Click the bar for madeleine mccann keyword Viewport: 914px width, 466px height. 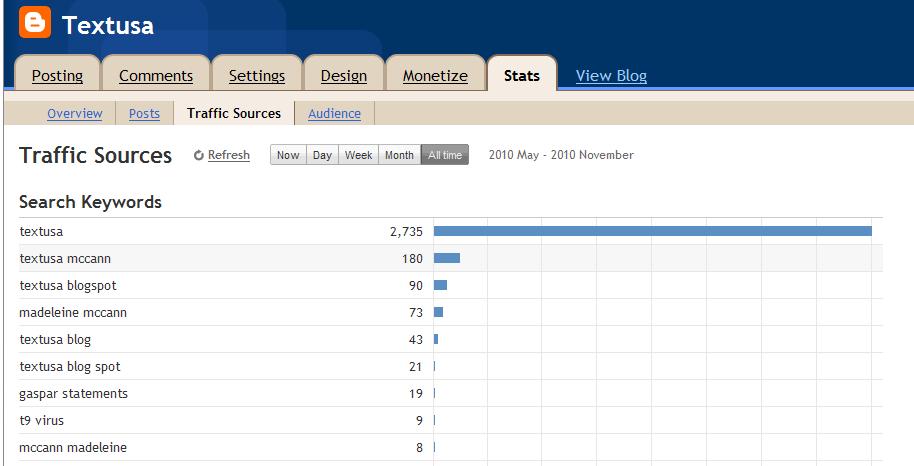point(438,312)
